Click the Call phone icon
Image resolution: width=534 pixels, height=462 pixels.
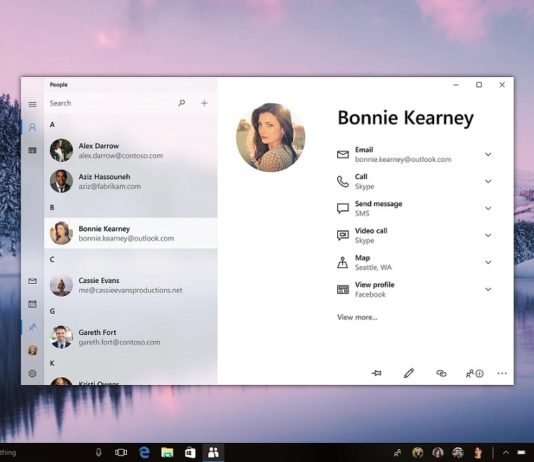[x=343, y=181]
